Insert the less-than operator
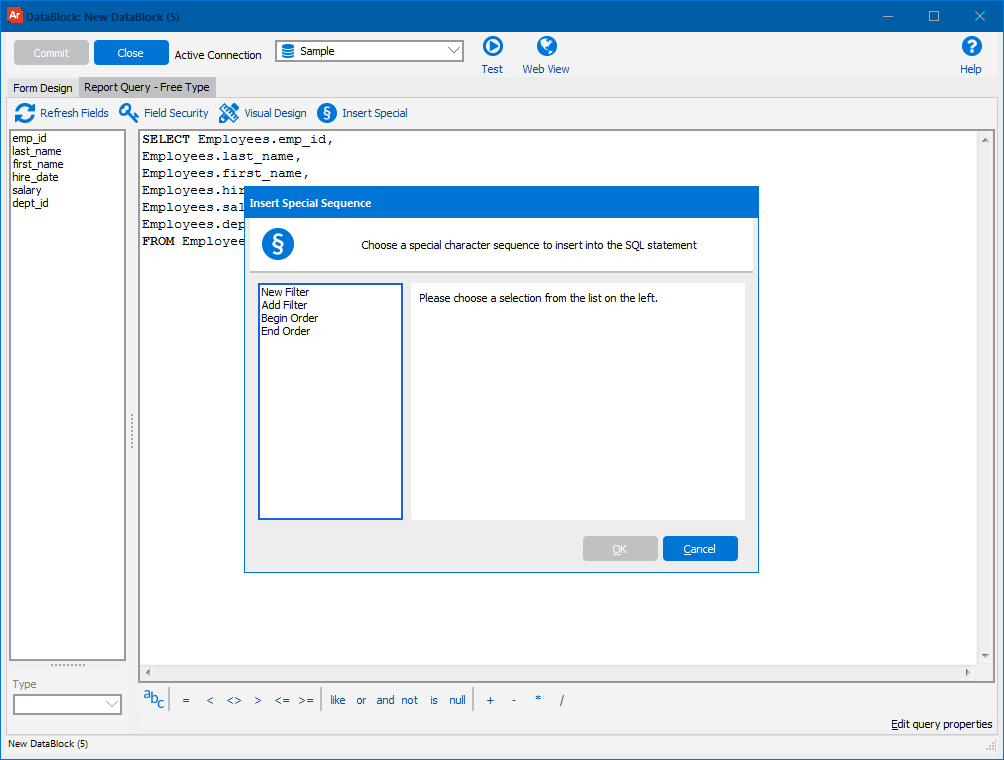 (x=209, y=700)
